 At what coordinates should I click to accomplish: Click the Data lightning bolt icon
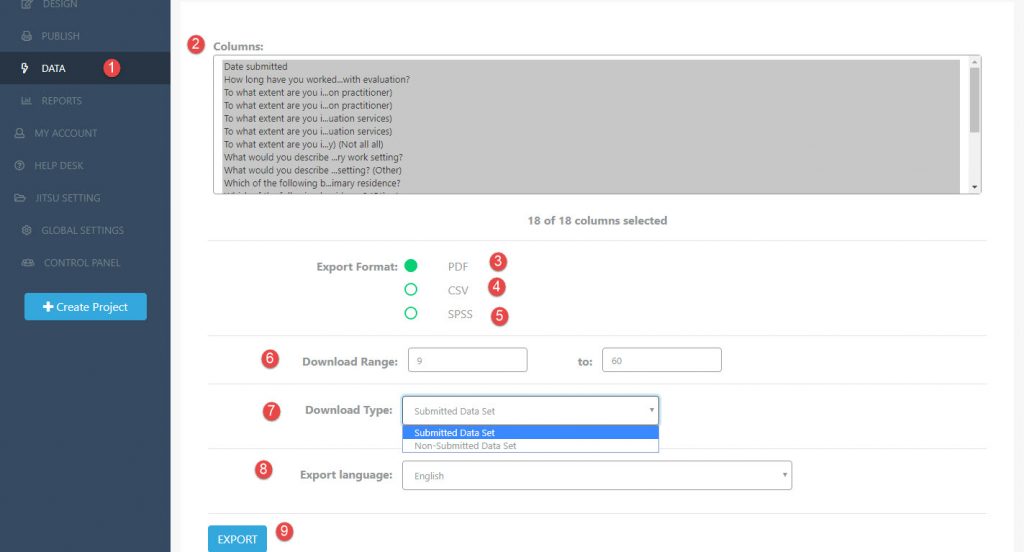coord(25,69)
